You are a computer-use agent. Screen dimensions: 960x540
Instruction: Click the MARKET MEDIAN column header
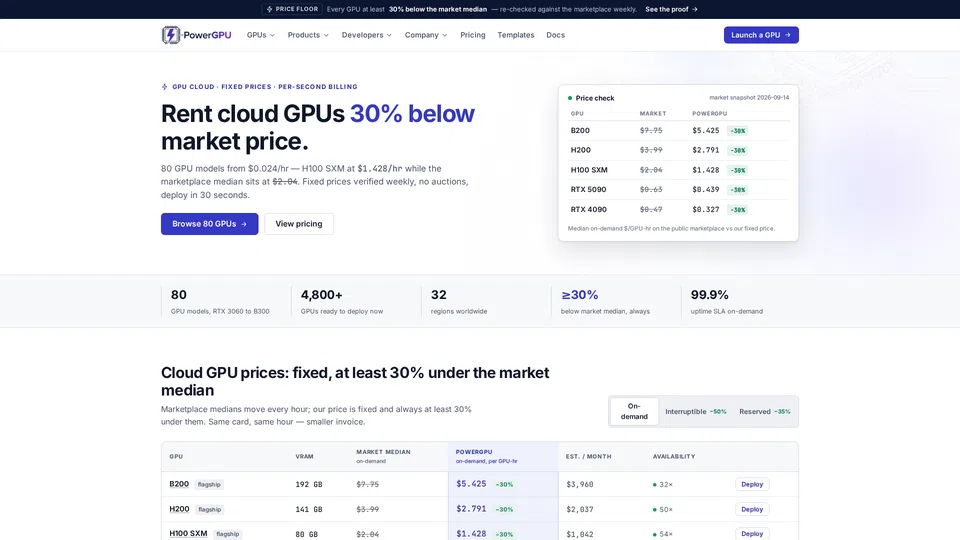pyautogui.click(x=383, y=456)
